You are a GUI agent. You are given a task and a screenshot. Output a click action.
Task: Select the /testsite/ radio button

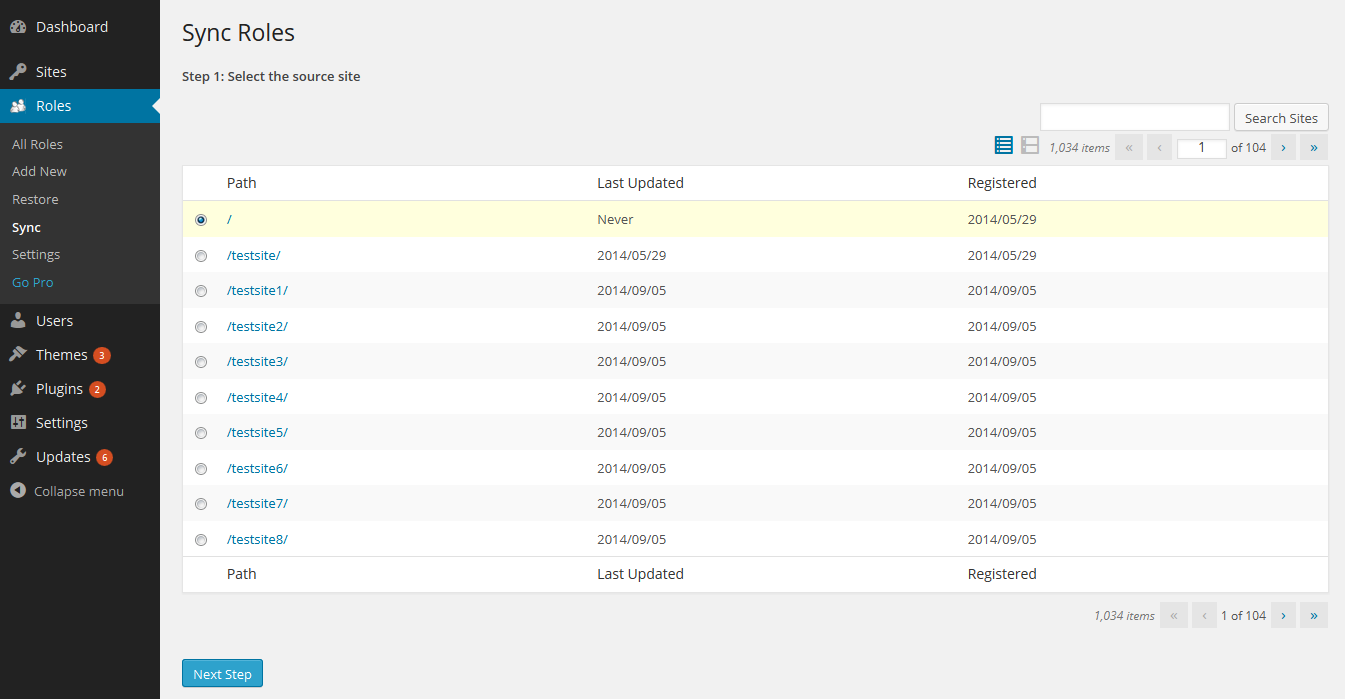201,256
